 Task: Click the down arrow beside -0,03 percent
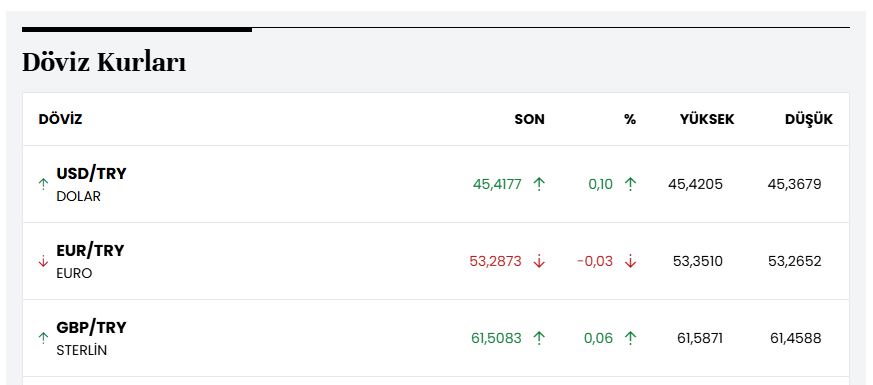click(630, 261)
